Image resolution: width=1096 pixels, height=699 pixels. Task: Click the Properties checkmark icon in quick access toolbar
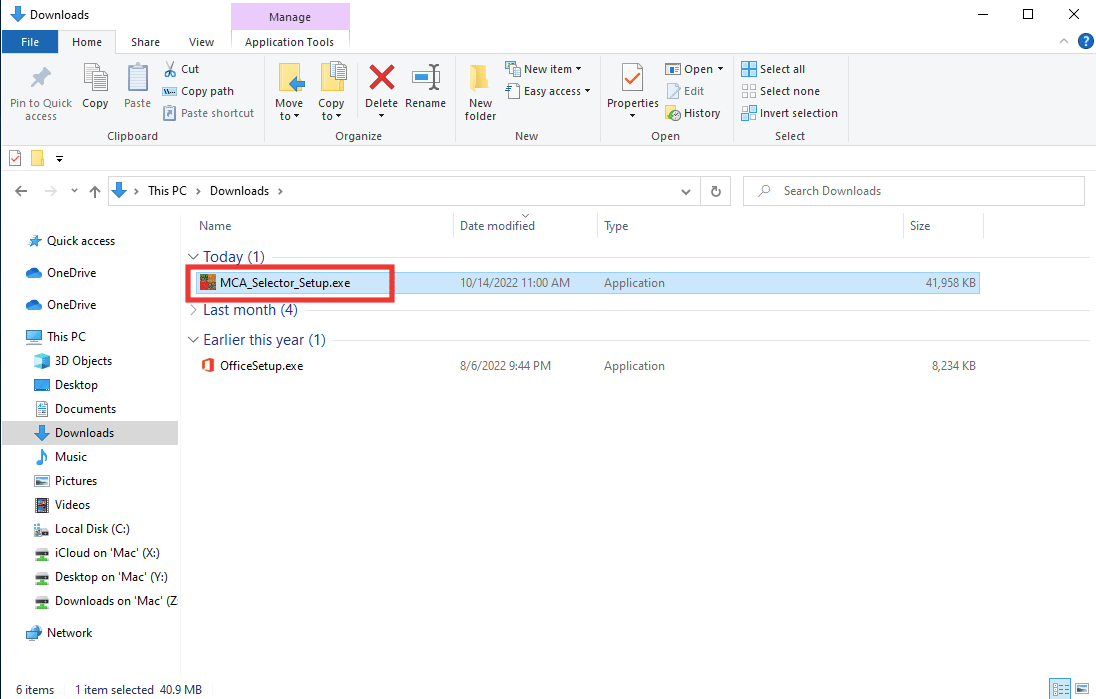[15, 159]
